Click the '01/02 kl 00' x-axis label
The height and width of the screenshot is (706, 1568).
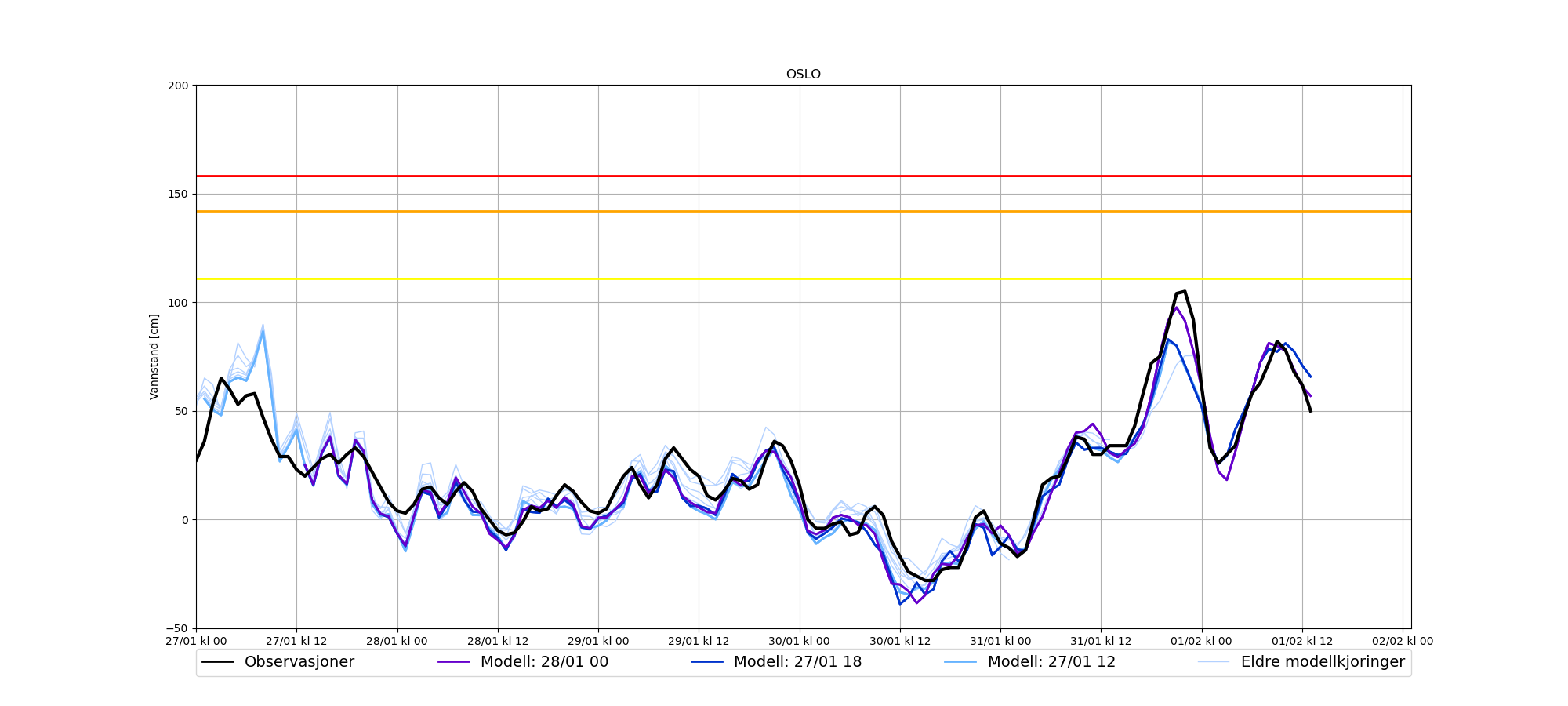coord(1202,641)
